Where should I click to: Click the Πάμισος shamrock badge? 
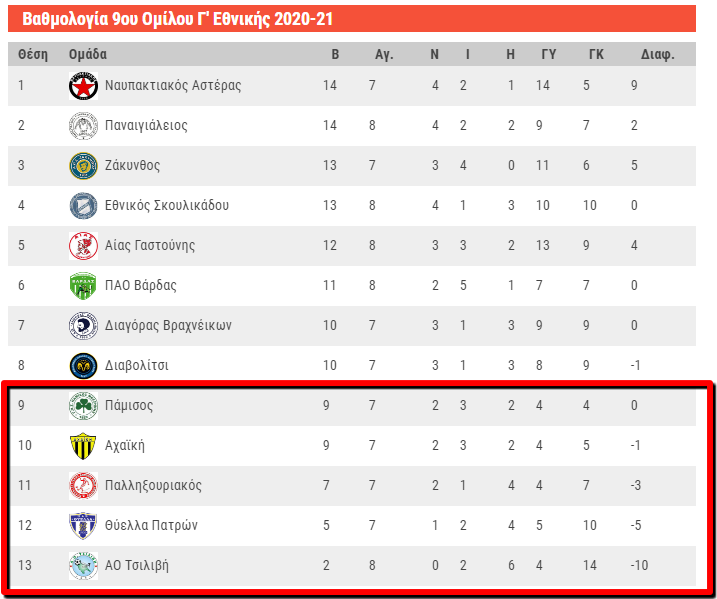tap(83, 406)
